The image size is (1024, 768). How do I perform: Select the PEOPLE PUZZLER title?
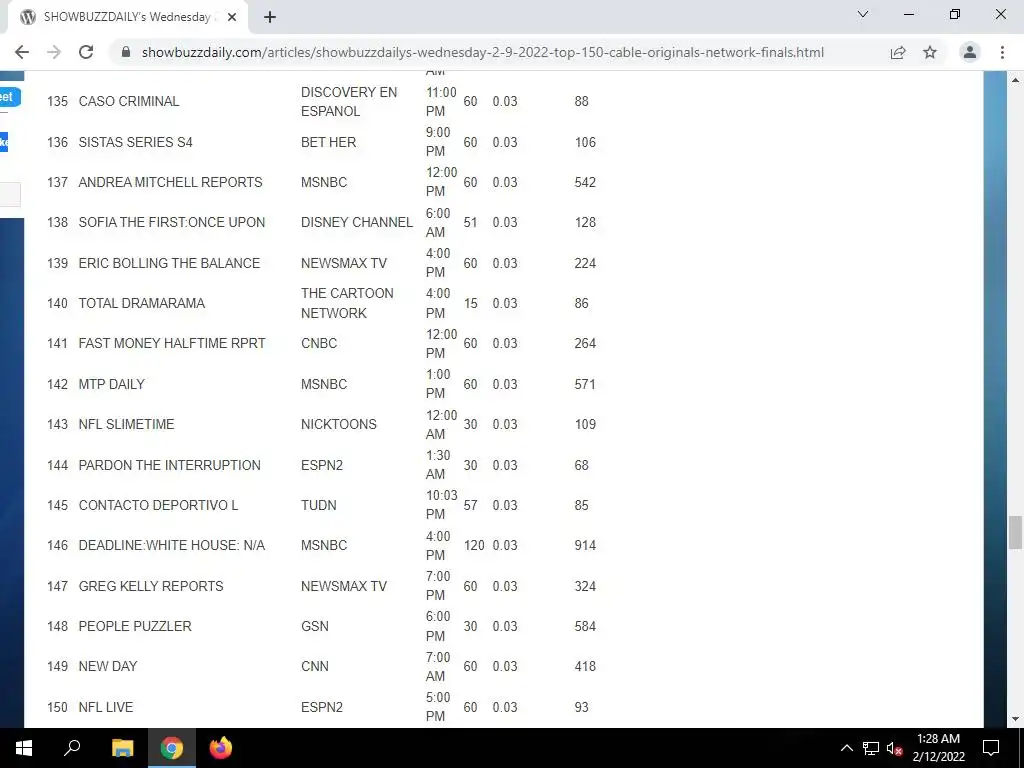point(135,626)
